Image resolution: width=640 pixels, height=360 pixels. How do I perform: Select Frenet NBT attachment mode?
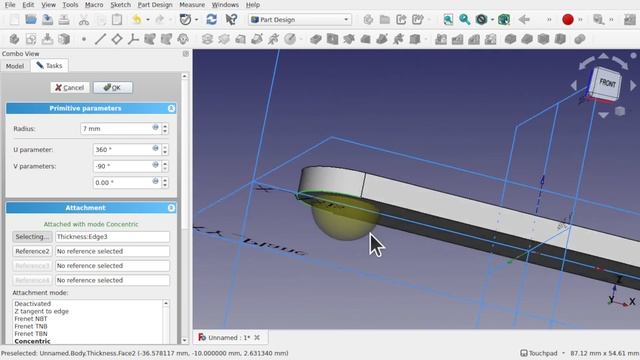tap(31, 319)
